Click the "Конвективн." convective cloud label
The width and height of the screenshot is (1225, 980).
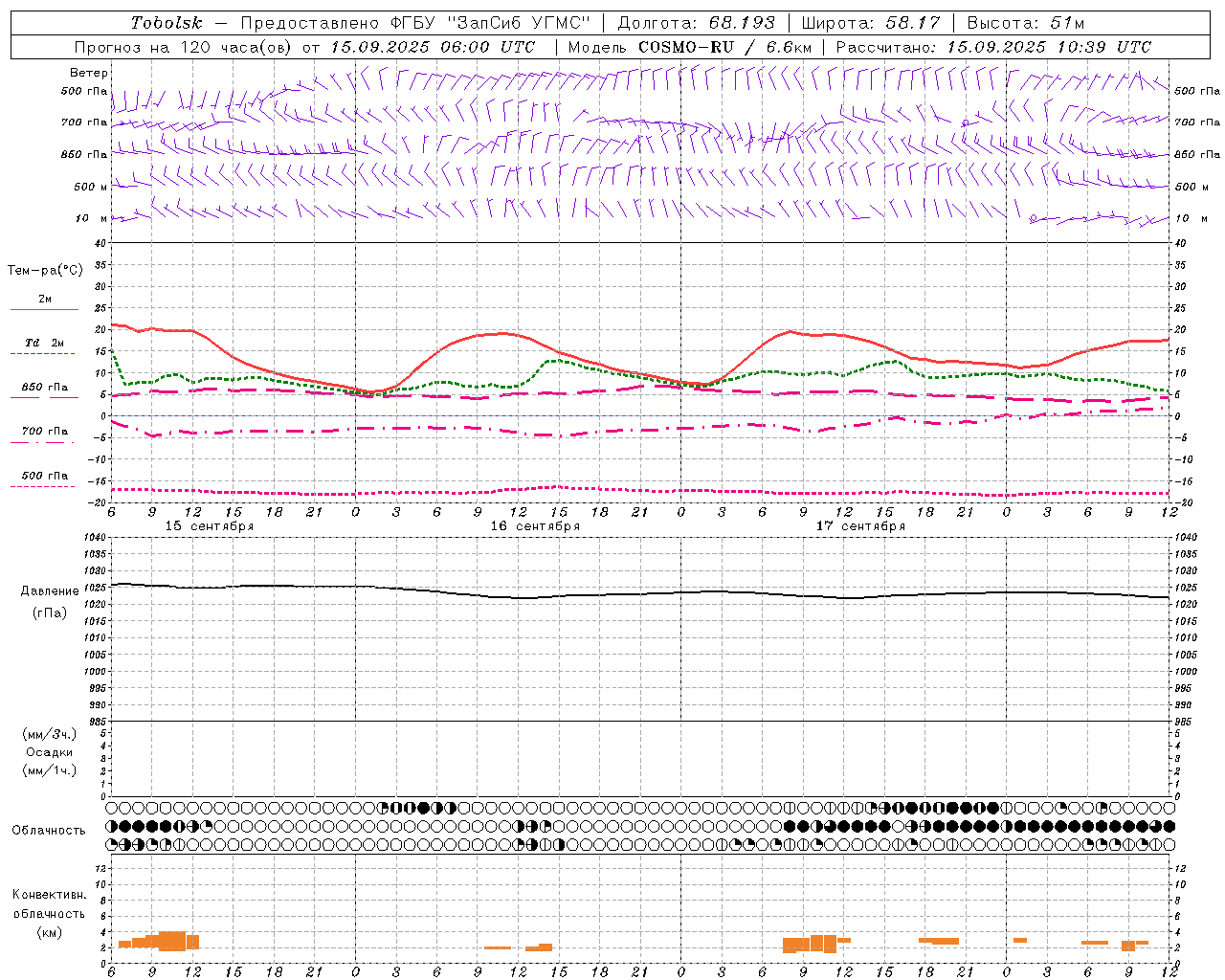50,895
